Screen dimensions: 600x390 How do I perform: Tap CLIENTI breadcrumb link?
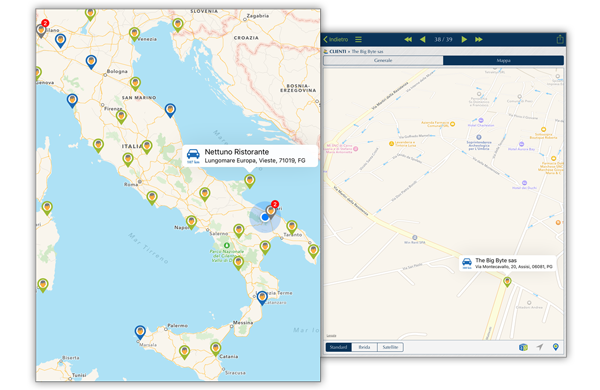[338, 51]
